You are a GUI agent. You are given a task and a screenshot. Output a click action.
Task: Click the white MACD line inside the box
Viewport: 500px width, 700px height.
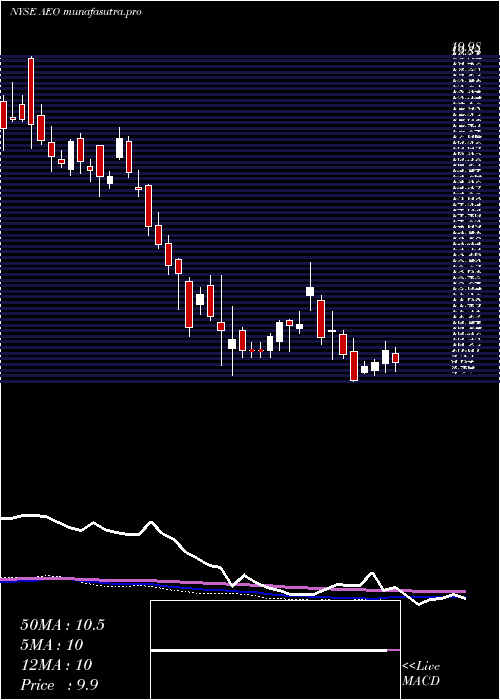coord(269,651)
